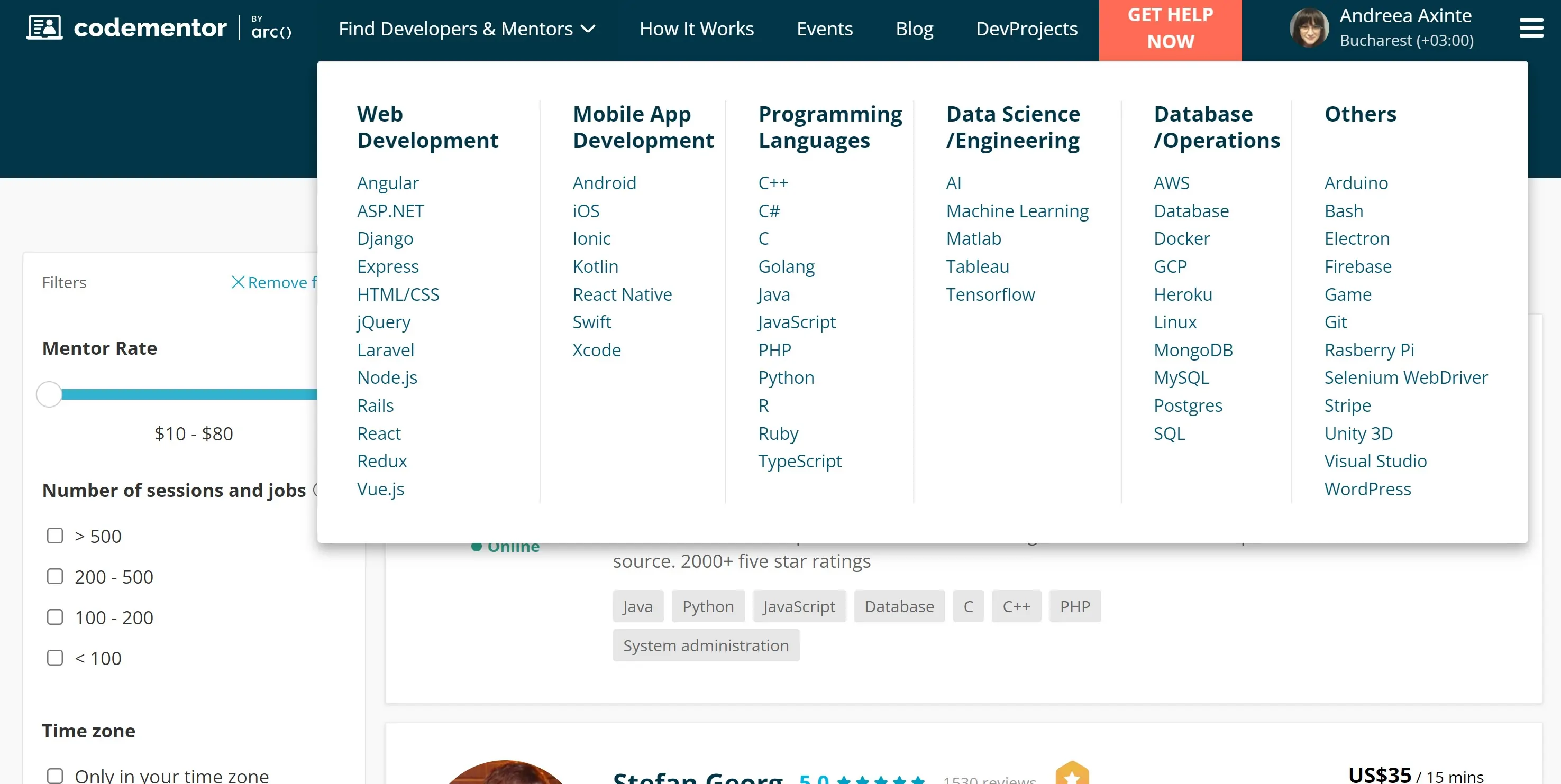Choose TypeScript under Programming Languages
This screenshot has width=1561, height=784.
[x=799, y=462]
